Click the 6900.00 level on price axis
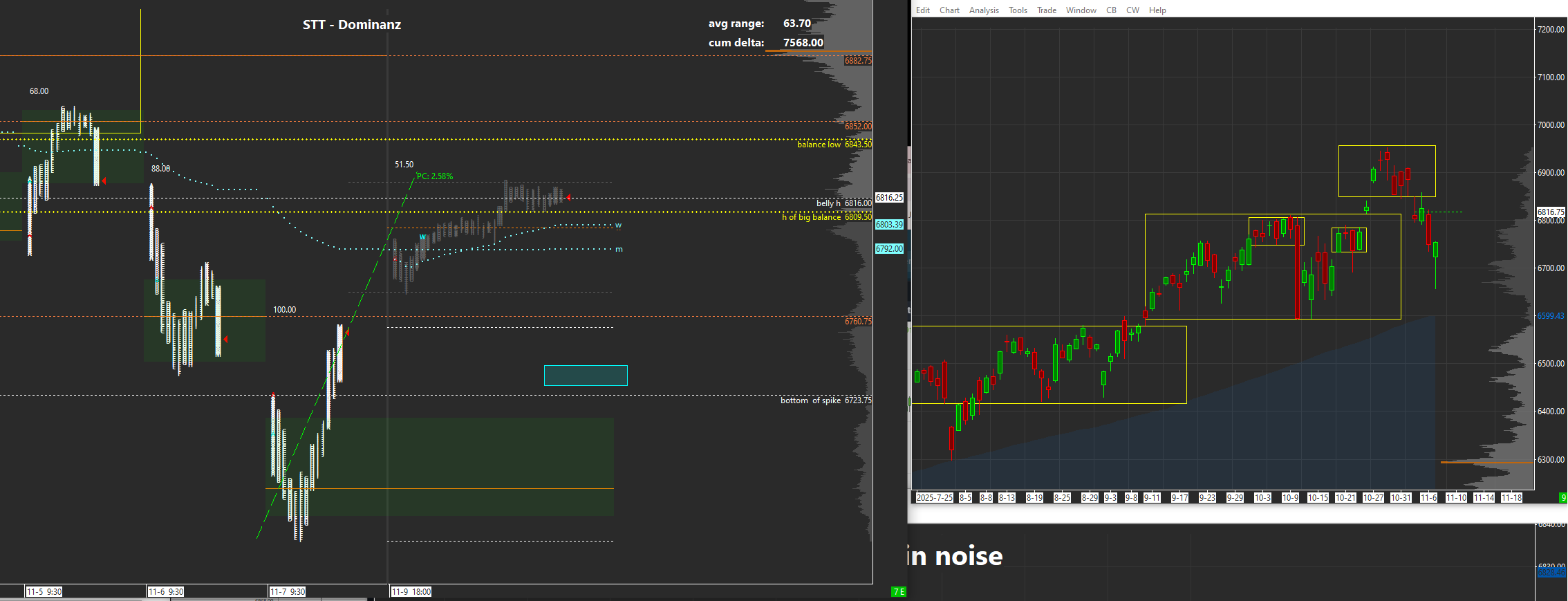 (x=1551, y=173)
